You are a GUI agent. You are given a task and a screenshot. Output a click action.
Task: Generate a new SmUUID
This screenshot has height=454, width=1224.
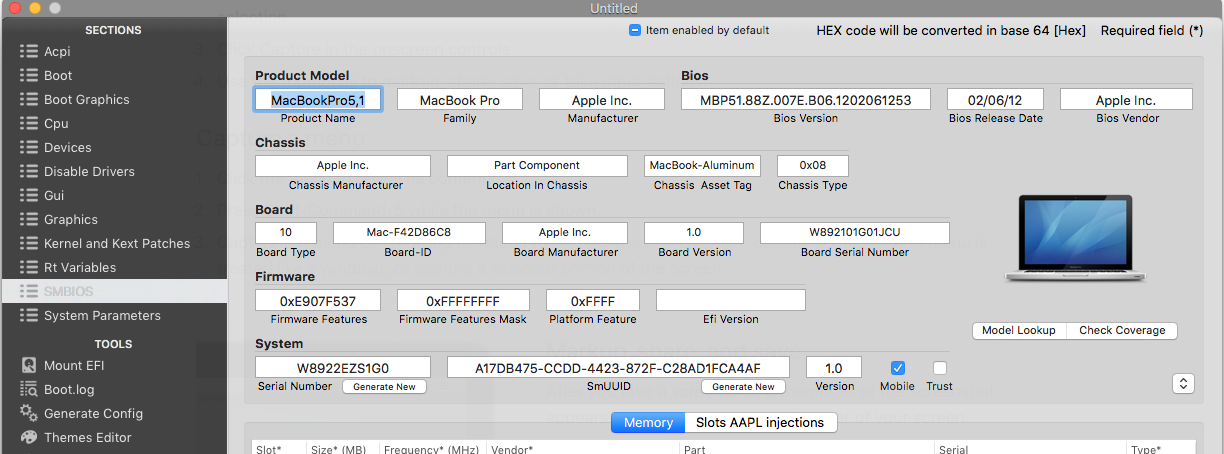[x=743, y=386]
